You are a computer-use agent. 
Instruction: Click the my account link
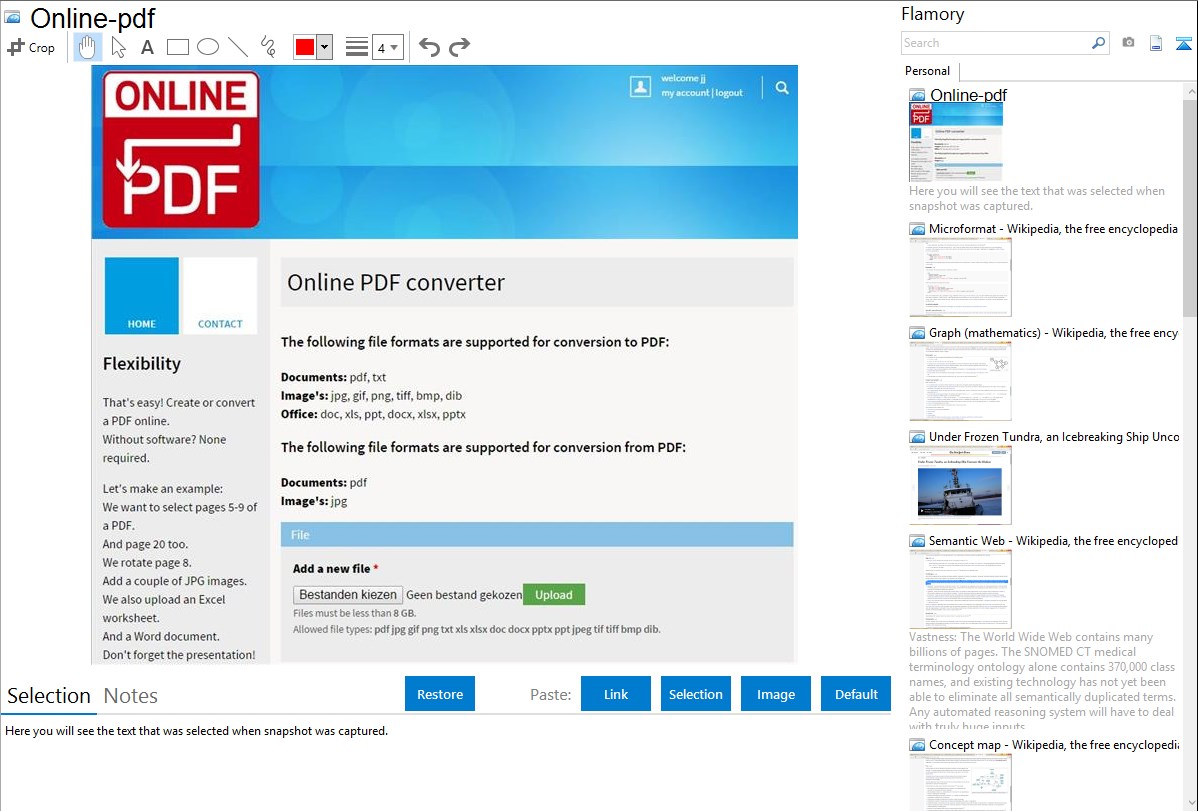point(685,92)
